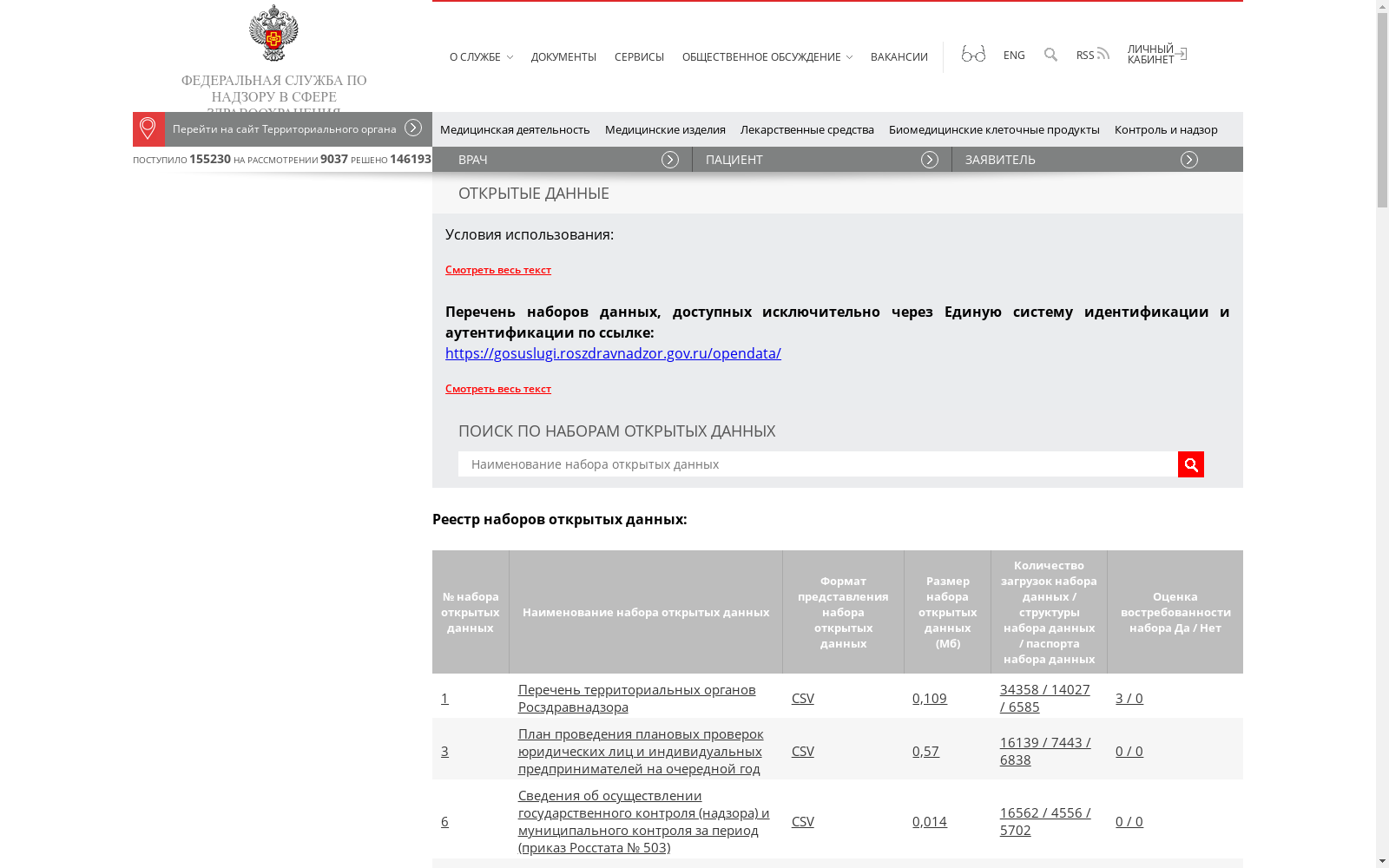Viewport: 1389px width, 868px height.
Task: Click the scrollbar up arrow
Action: tap(1382, 7)
